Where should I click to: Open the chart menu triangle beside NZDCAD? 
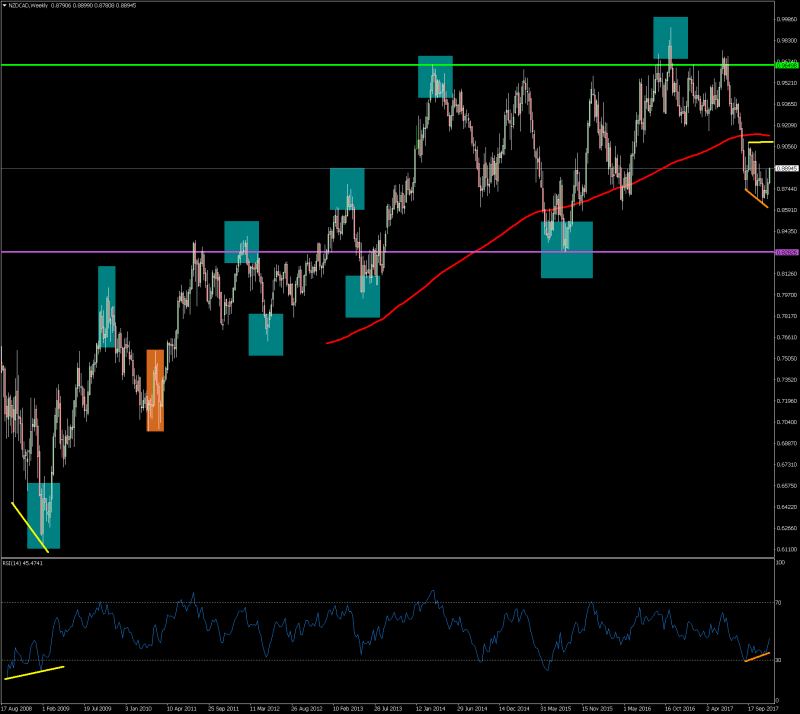6,6
